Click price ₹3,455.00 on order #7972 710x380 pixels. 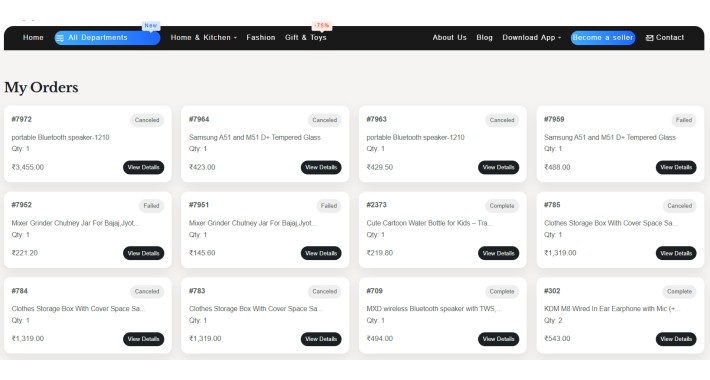click(x=28, y=167)
